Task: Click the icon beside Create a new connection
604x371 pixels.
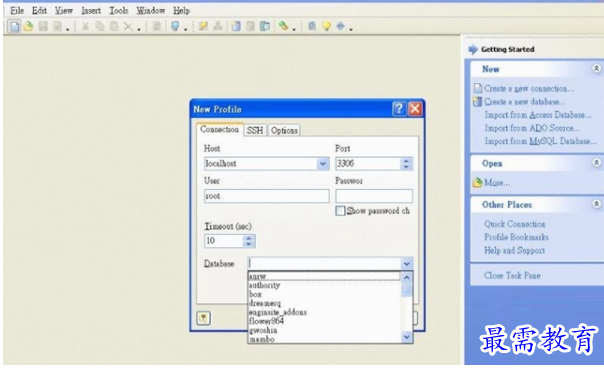Action: (478, 89)
